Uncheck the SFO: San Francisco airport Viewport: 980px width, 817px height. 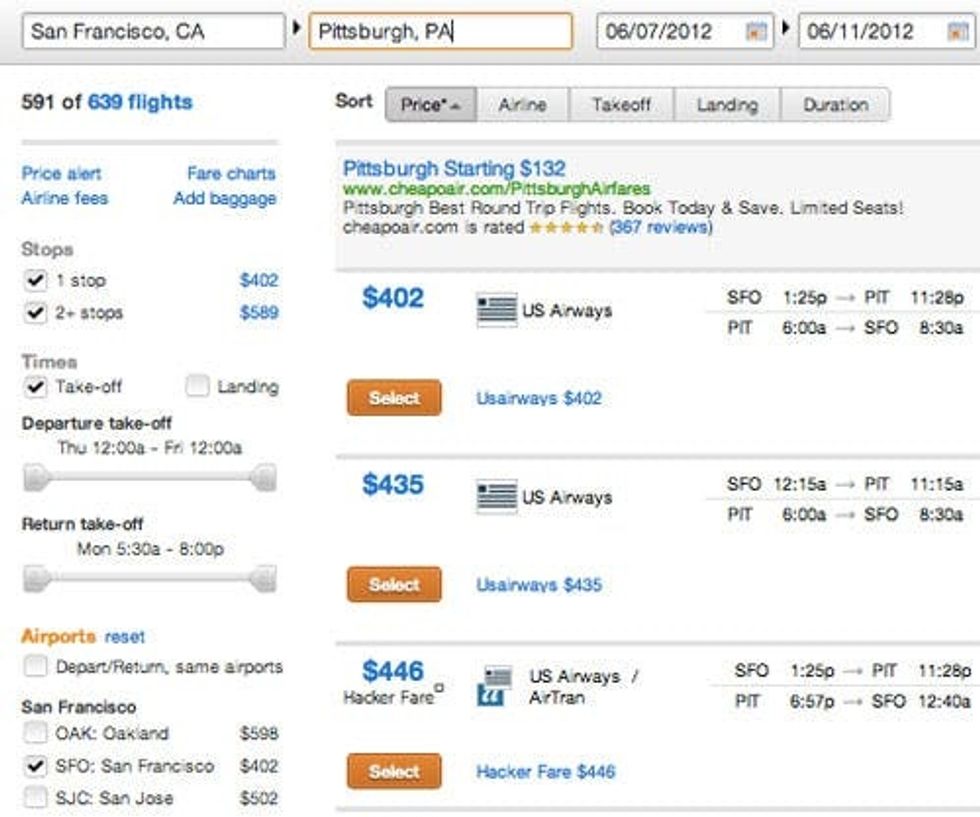[x=36, y=766]
